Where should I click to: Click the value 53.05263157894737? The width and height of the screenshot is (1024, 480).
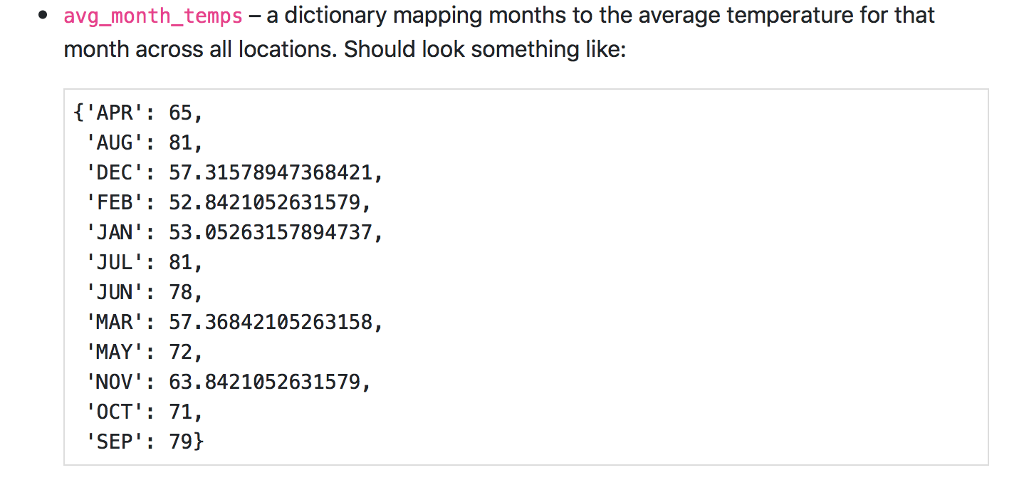click(x=270, y=232)
